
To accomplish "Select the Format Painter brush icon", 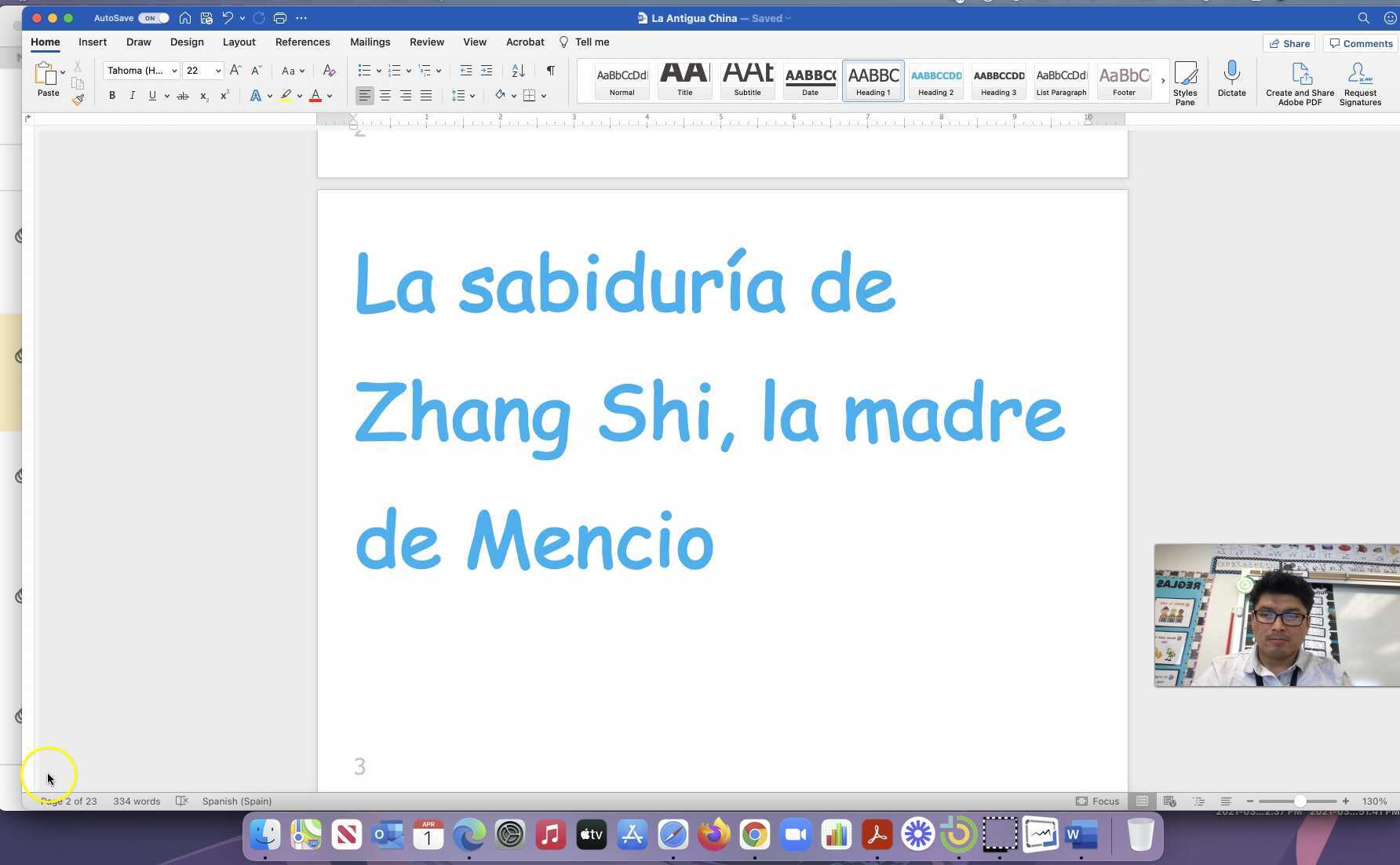I will [x=78, y=100].
